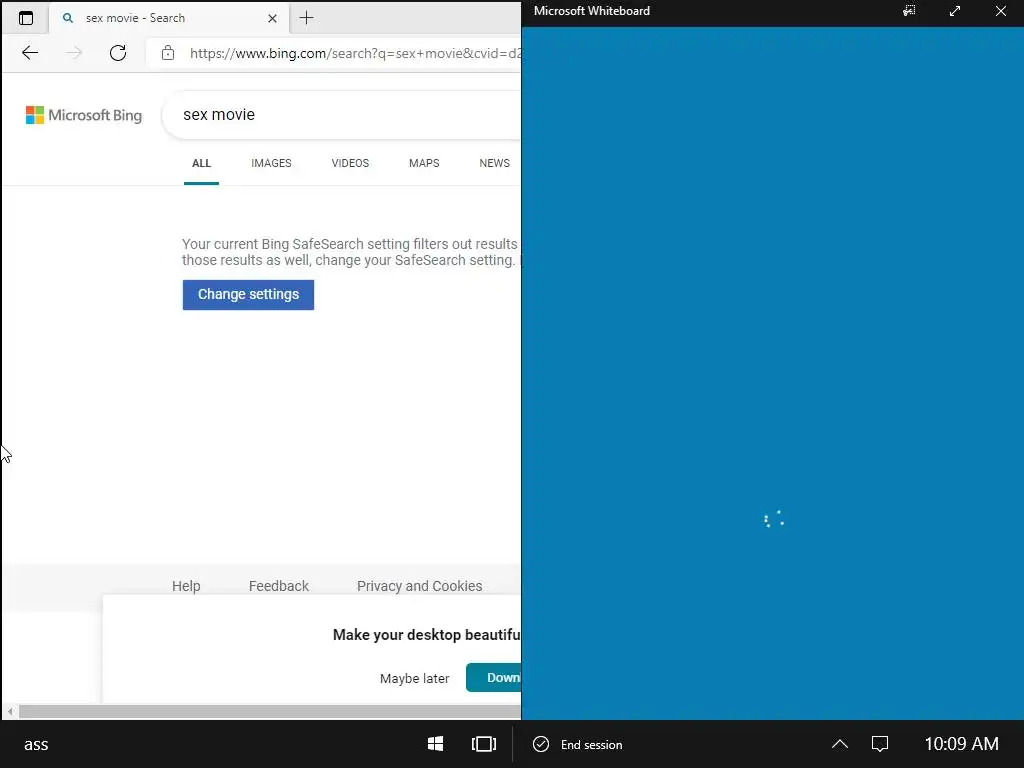
Task: Open Task View from the taskbar
Action: click(x=484, y=744)
